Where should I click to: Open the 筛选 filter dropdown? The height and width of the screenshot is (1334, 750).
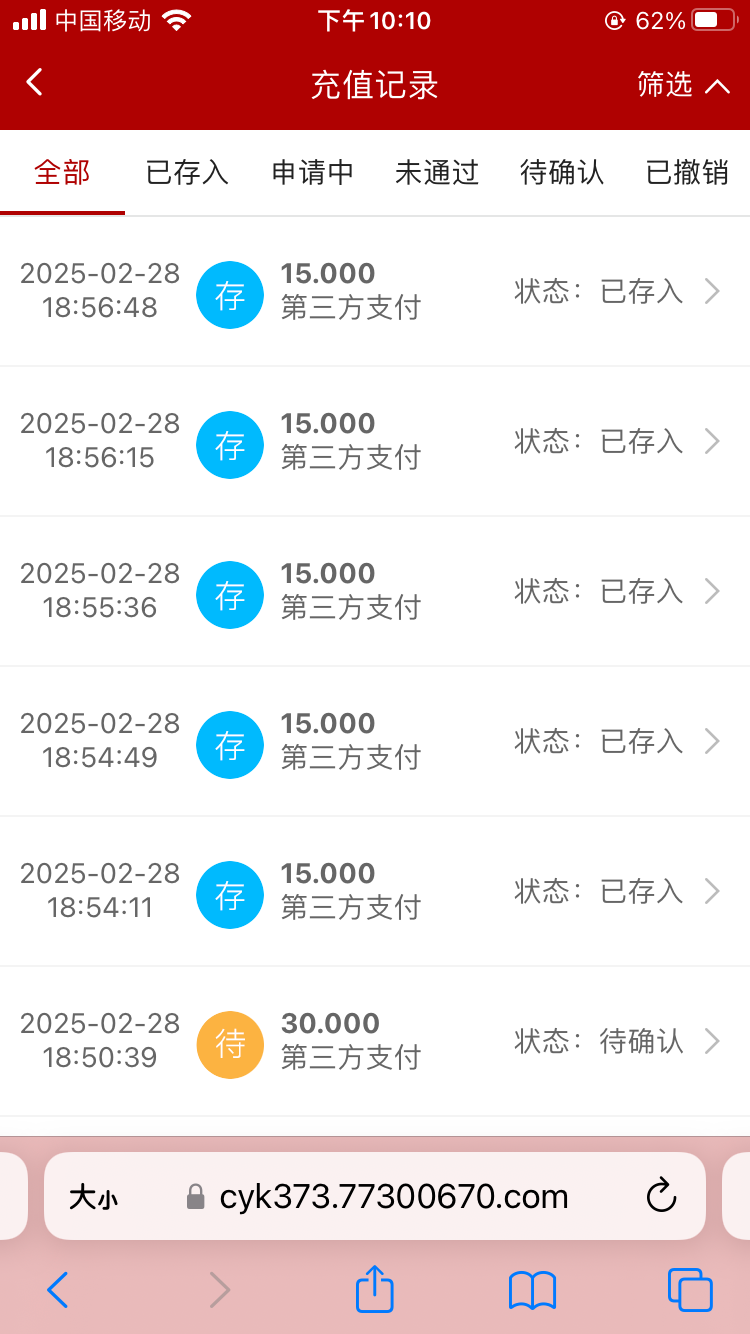[683, 85]
